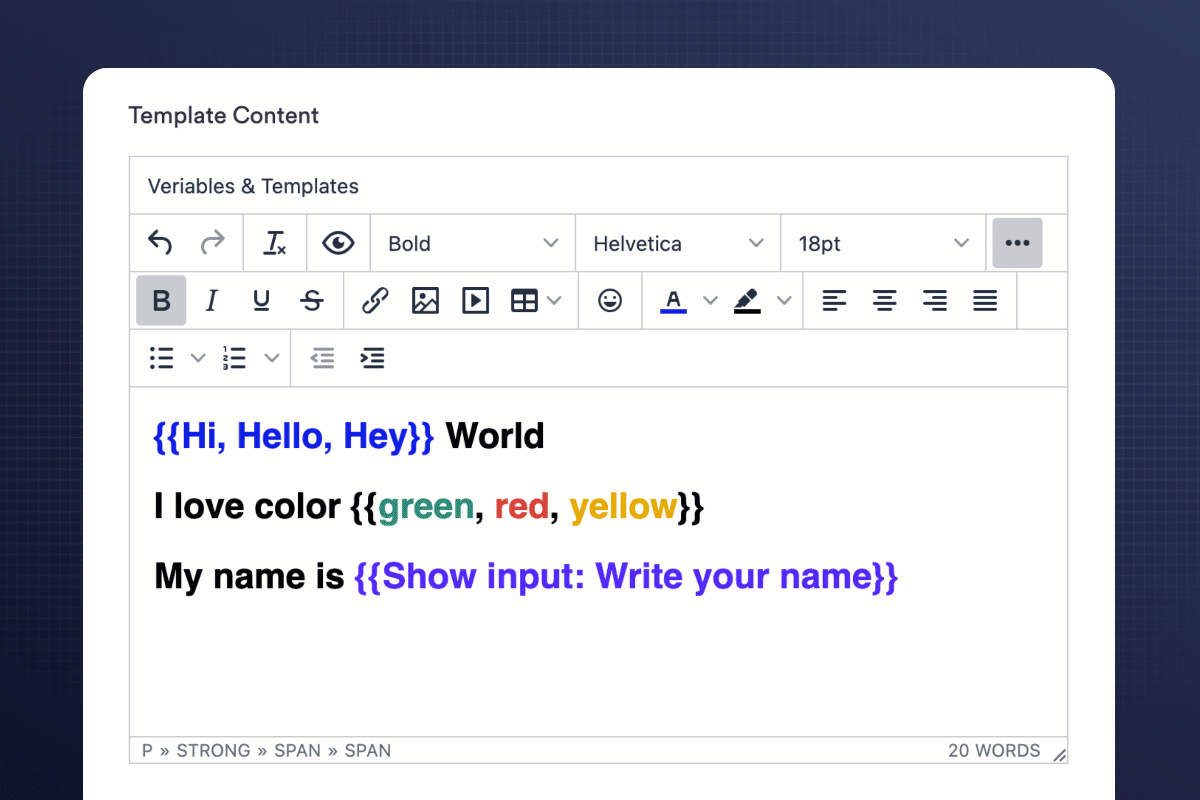Image resolution: width=1200 pixels, height=800 pixels.
Task: Click the table icon
Action: coord(524,301)
